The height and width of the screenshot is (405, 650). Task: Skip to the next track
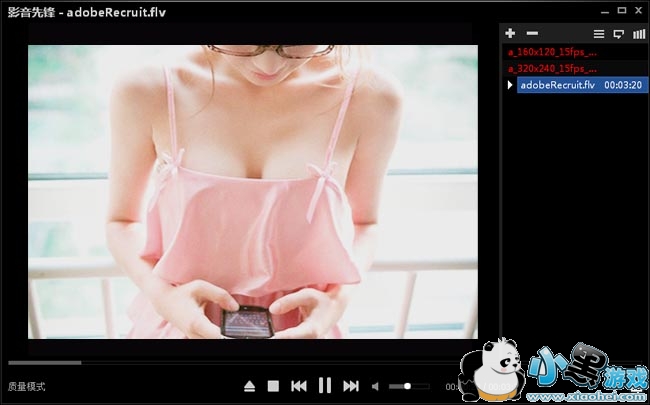tap(351, 386)
